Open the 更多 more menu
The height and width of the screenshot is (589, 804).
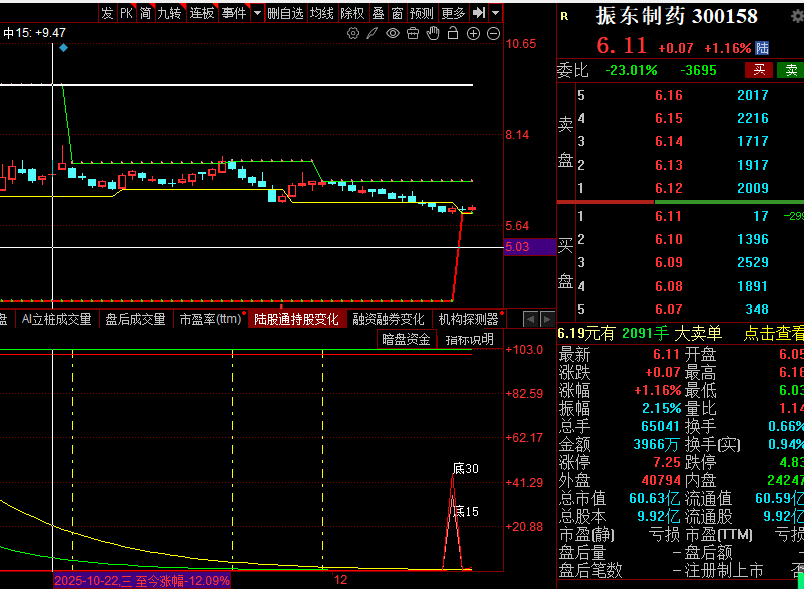tap(453, 13)
